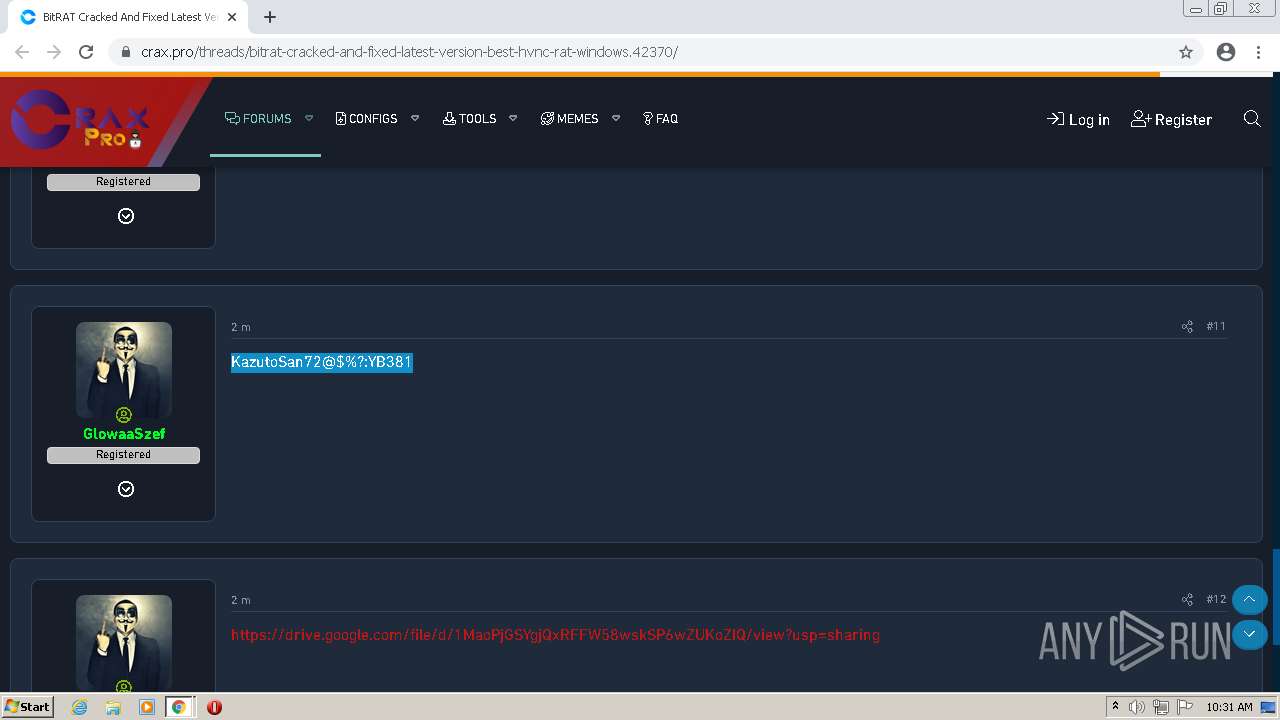The image size is (1280, 720).
Task: Open Windows Explorer folder in taskbar
Action: (113, 707)
